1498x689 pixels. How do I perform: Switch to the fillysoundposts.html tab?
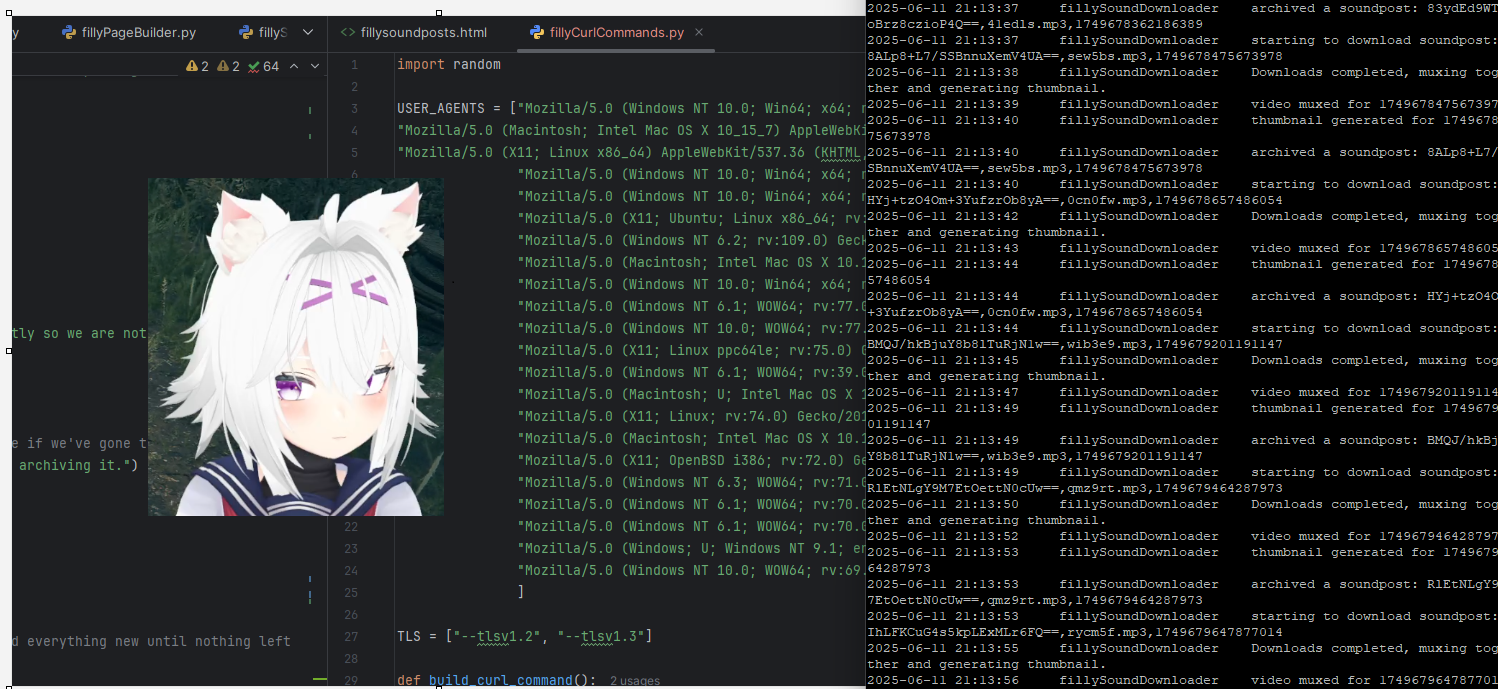(414, 32)
